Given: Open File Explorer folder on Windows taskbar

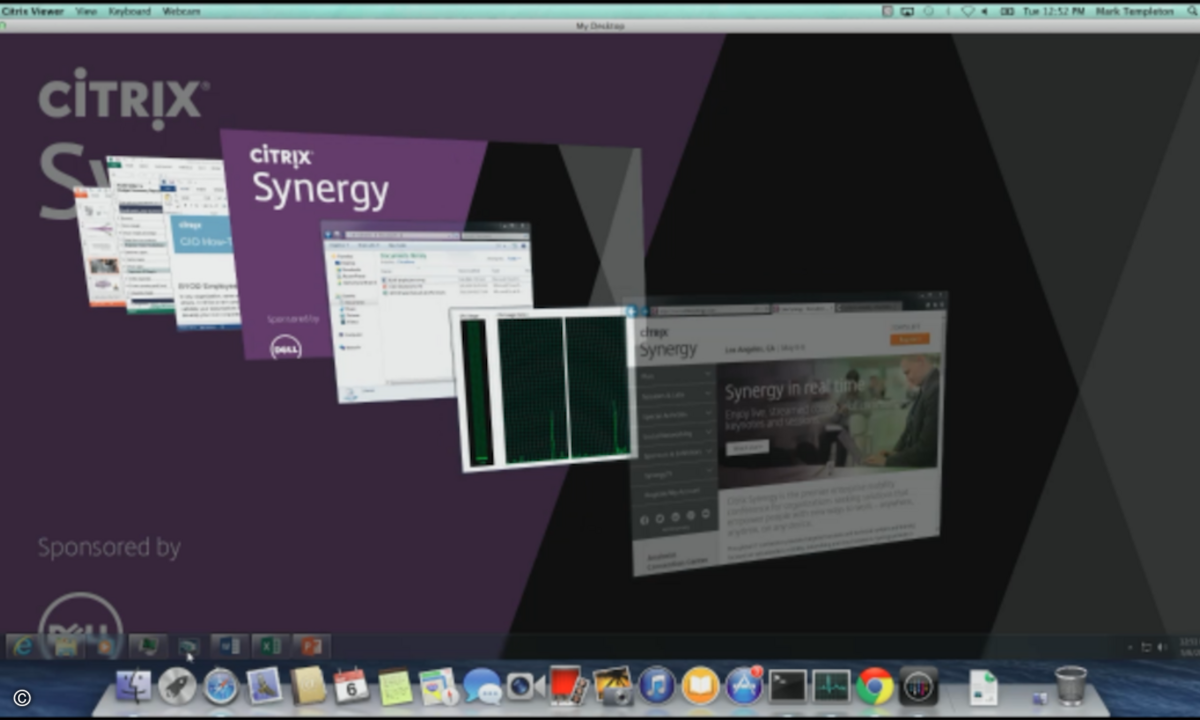Looking at the screenshot, I should tap(66, 646).
